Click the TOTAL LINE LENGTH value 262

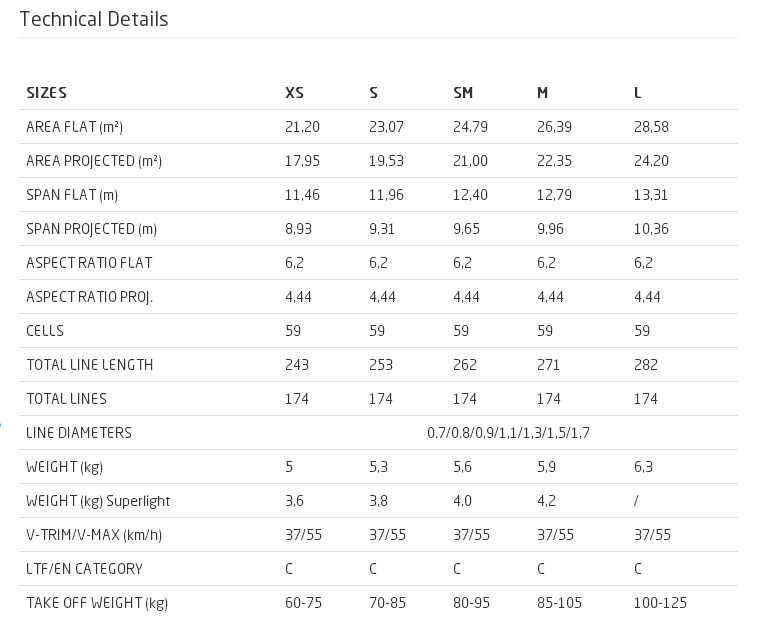coord(465,365)
